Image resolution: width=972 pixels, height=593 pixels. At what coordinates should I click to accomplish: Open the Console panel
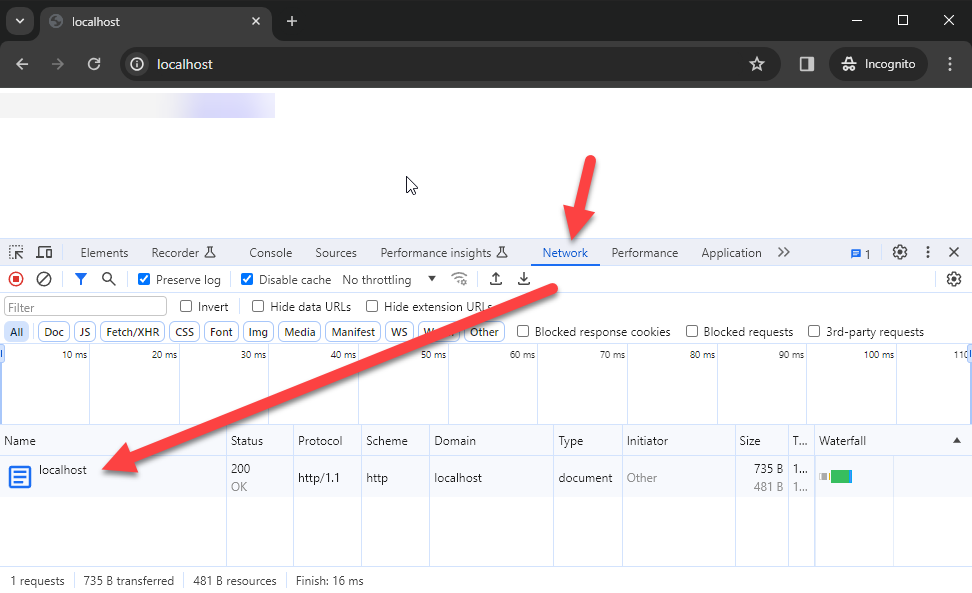coord(270,252)
